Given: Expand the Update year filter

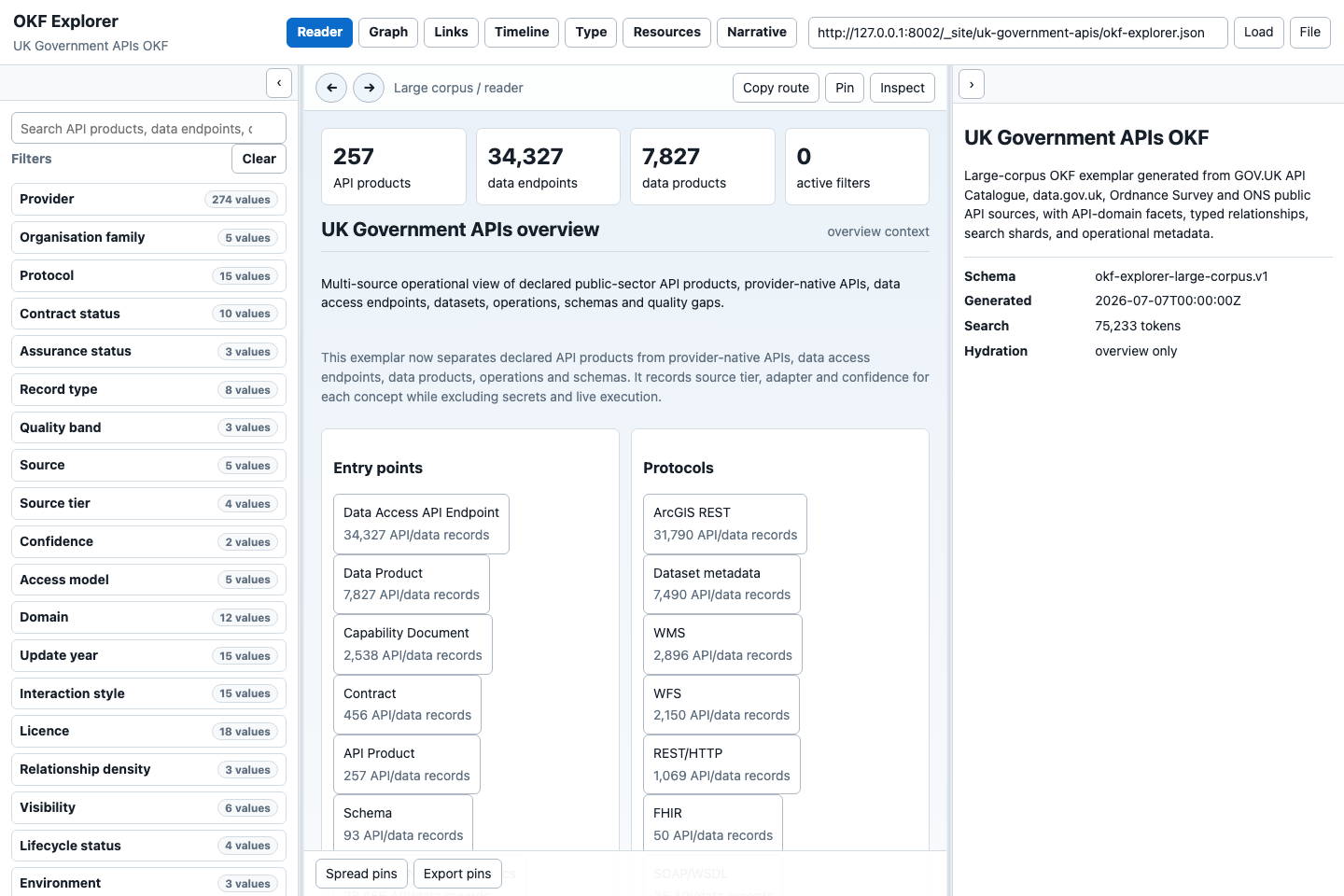Looking at the screenshot, I should click(x=148, y=655).
